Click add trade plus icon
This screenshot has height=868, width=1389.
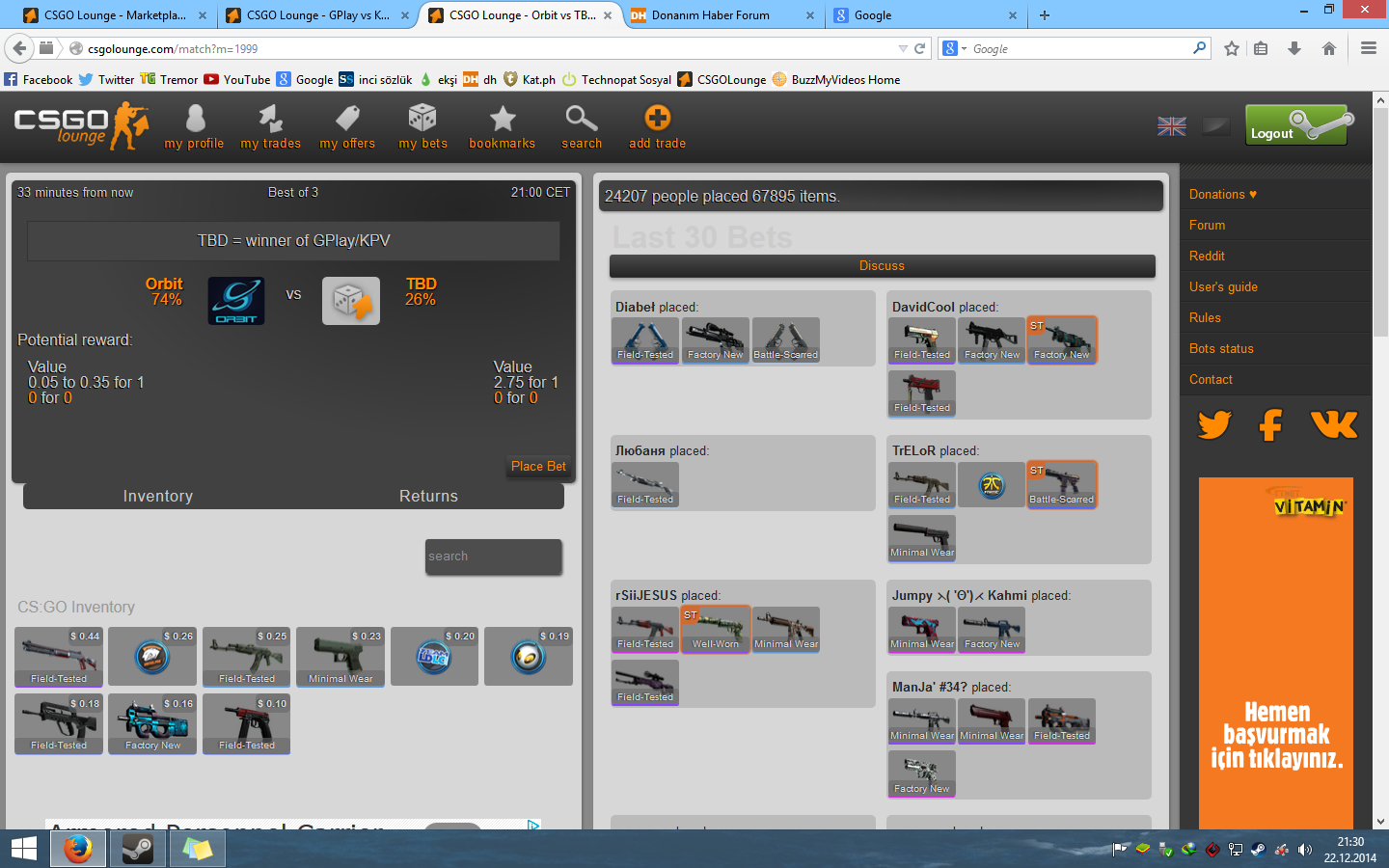[x=657, y=118]
